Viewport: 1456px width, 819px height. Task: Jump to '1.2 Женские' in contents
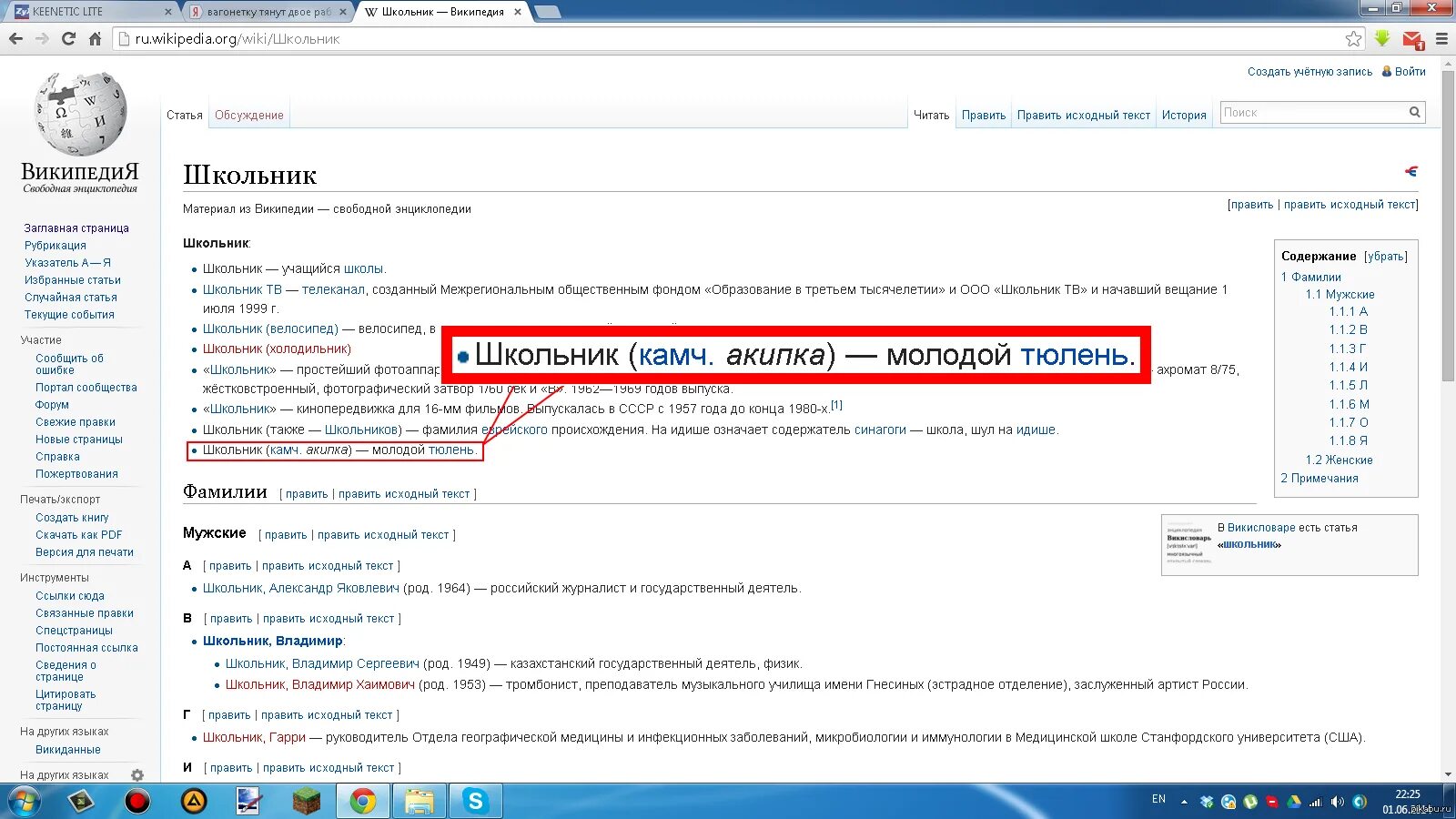pos(1340,460)
